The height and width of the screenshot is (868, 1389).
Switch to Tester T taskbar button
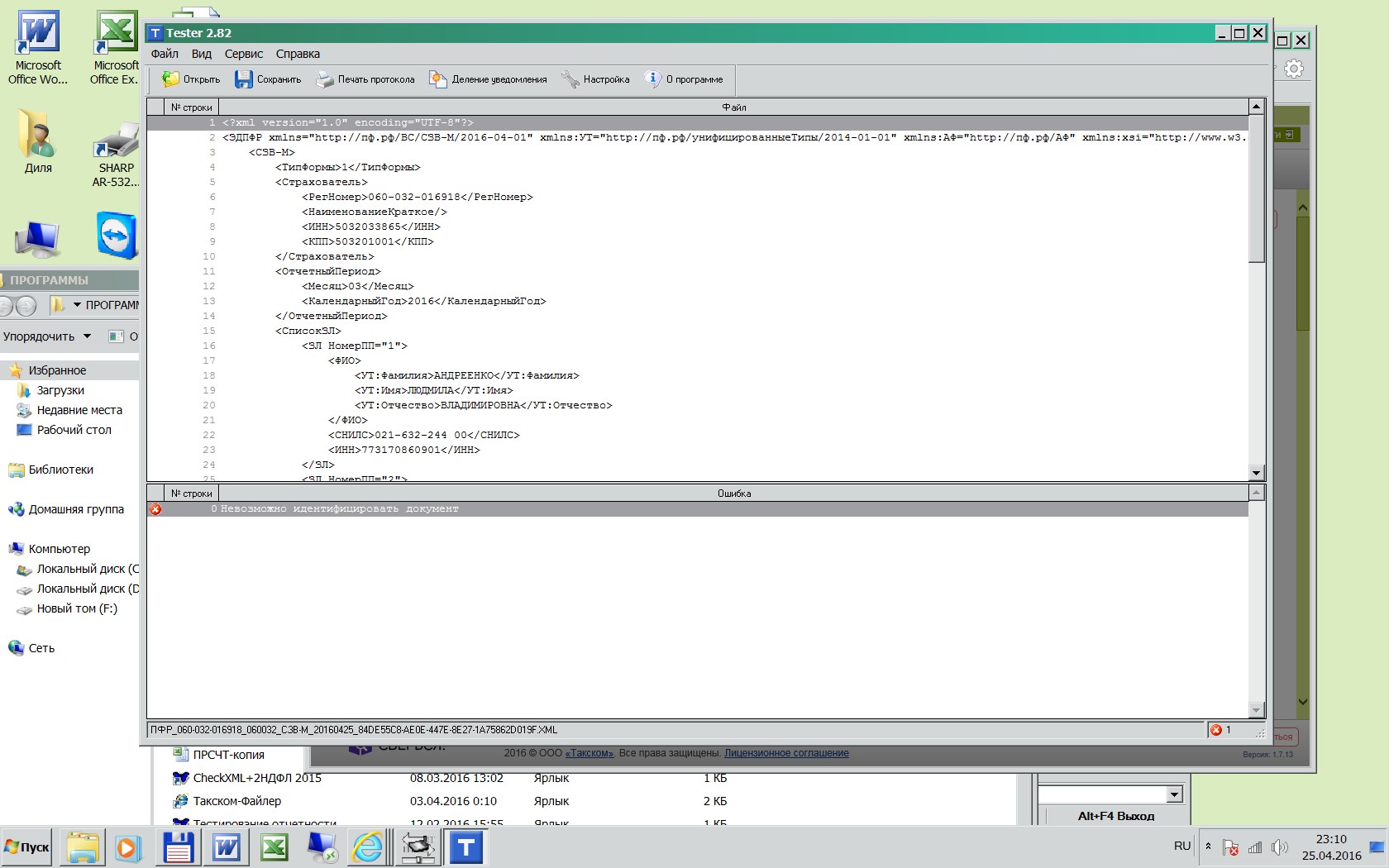click(466, 847)
